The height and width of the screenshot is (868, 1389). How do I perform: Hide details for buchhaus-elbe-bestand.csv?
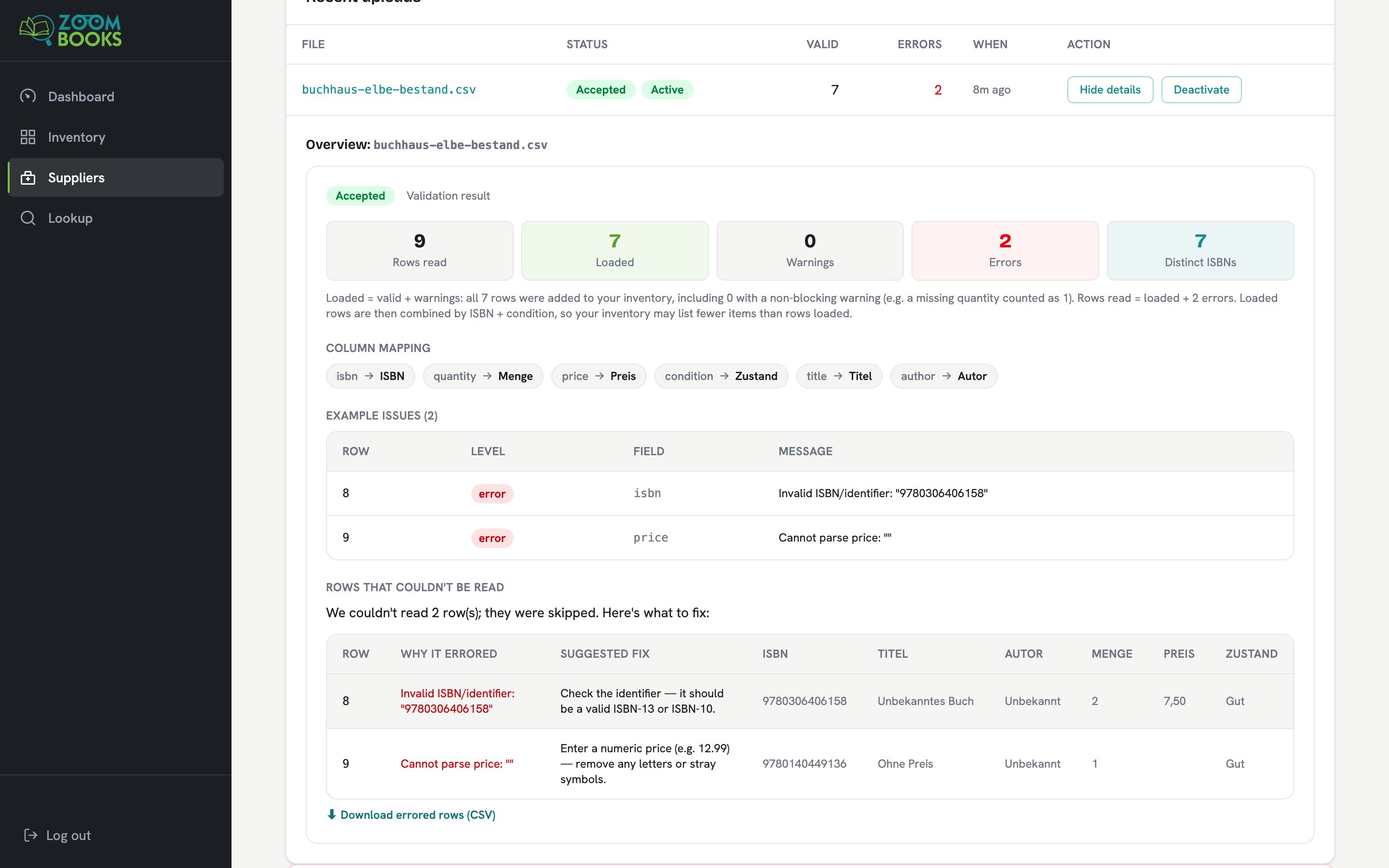click(1109, 90)
